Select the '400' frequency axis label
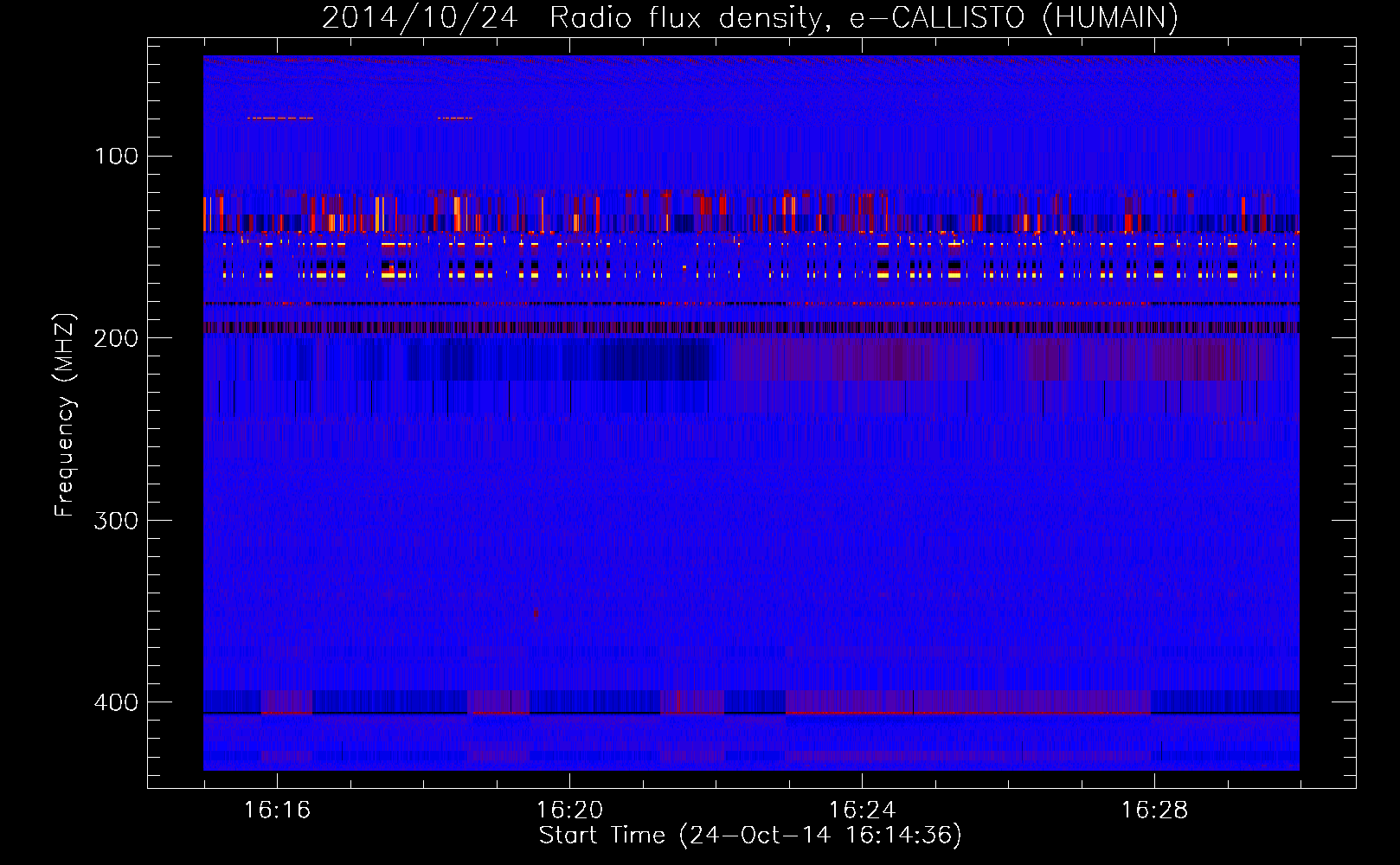Screen dimensions: 1400x865 [116, 702]
